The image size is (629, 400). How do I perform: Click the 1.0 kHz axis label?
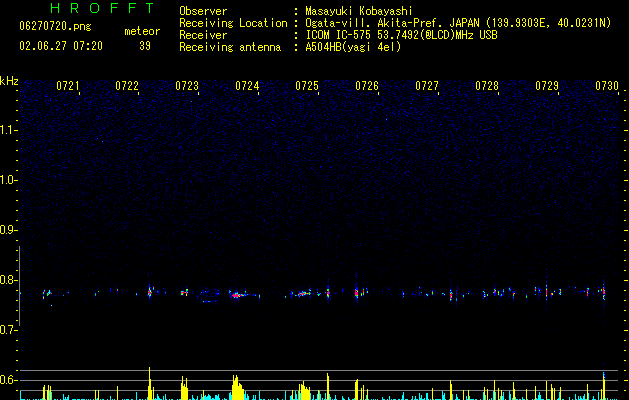point(9,180)
